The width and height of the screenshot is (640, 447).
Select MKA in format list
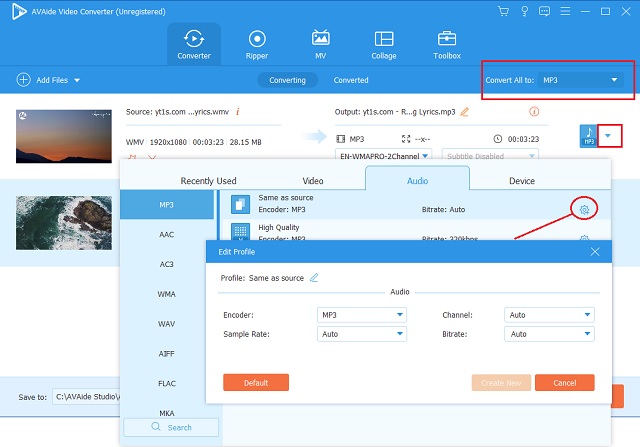pyautogui.click(x=167, y=412)
